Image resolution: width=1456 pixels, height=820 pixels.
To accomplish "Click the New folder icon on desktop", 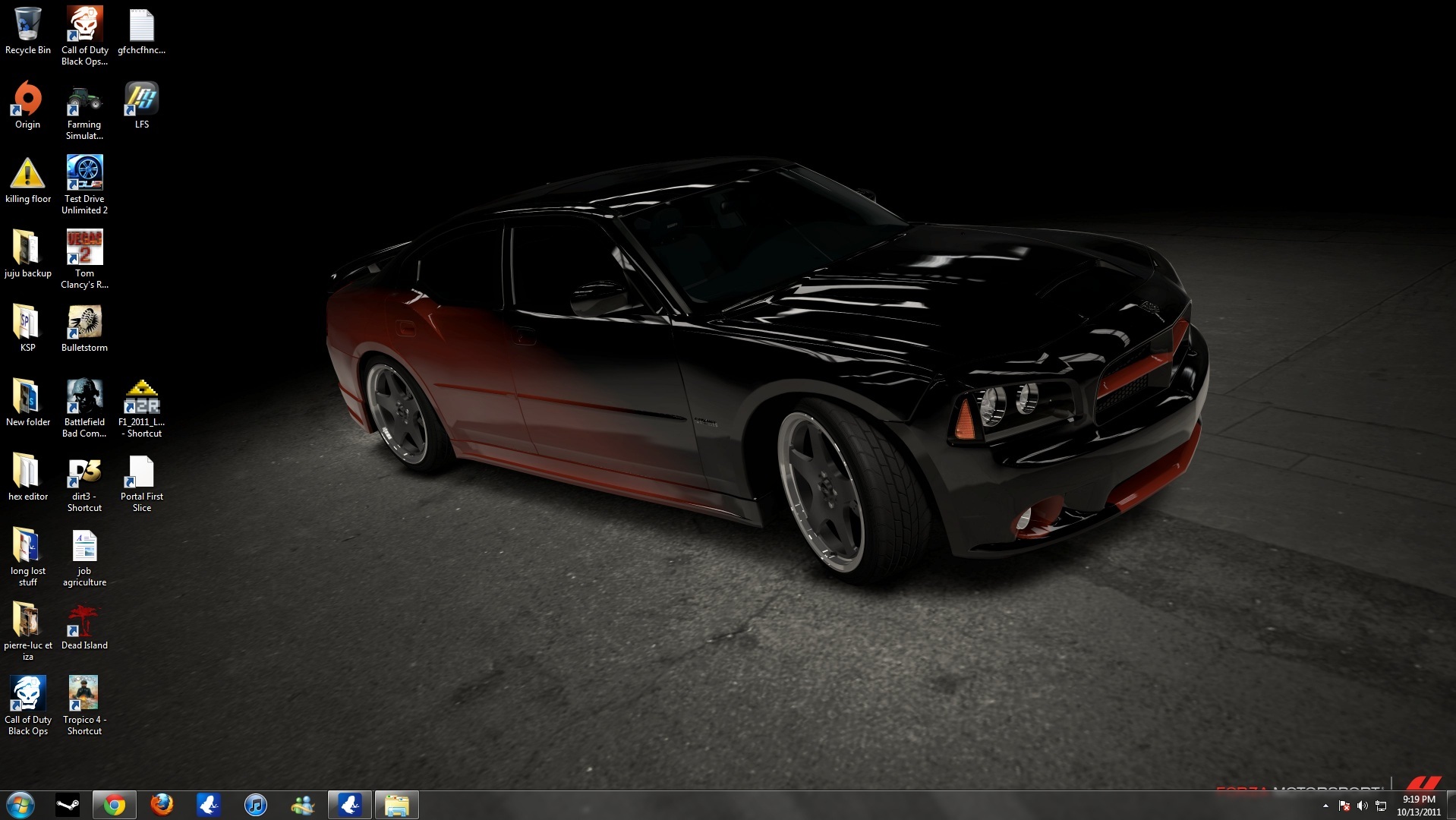I will tap(27, 403).
